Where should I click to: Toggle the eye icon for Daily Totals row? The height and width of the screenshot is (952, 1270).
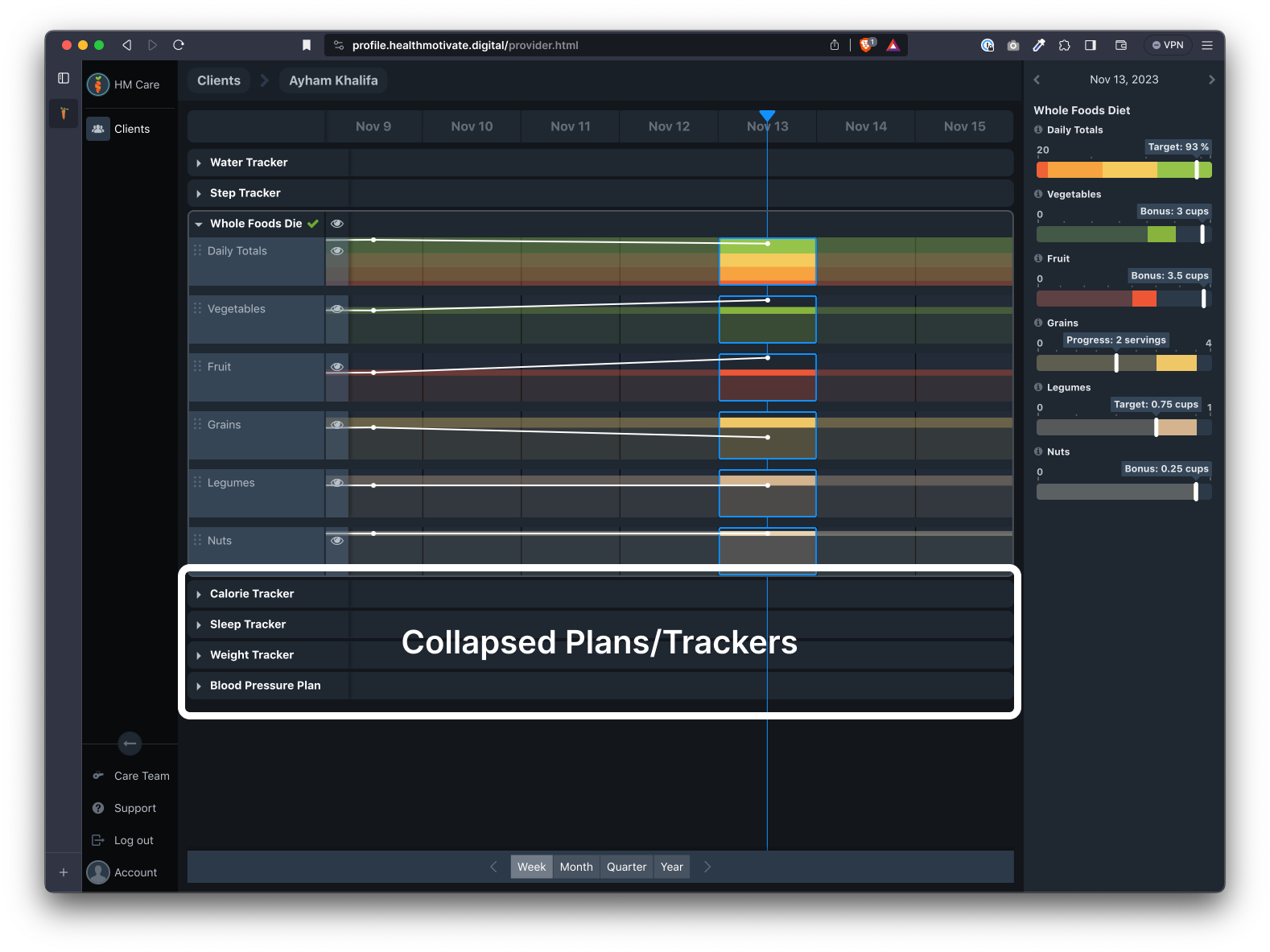(337, 251)
